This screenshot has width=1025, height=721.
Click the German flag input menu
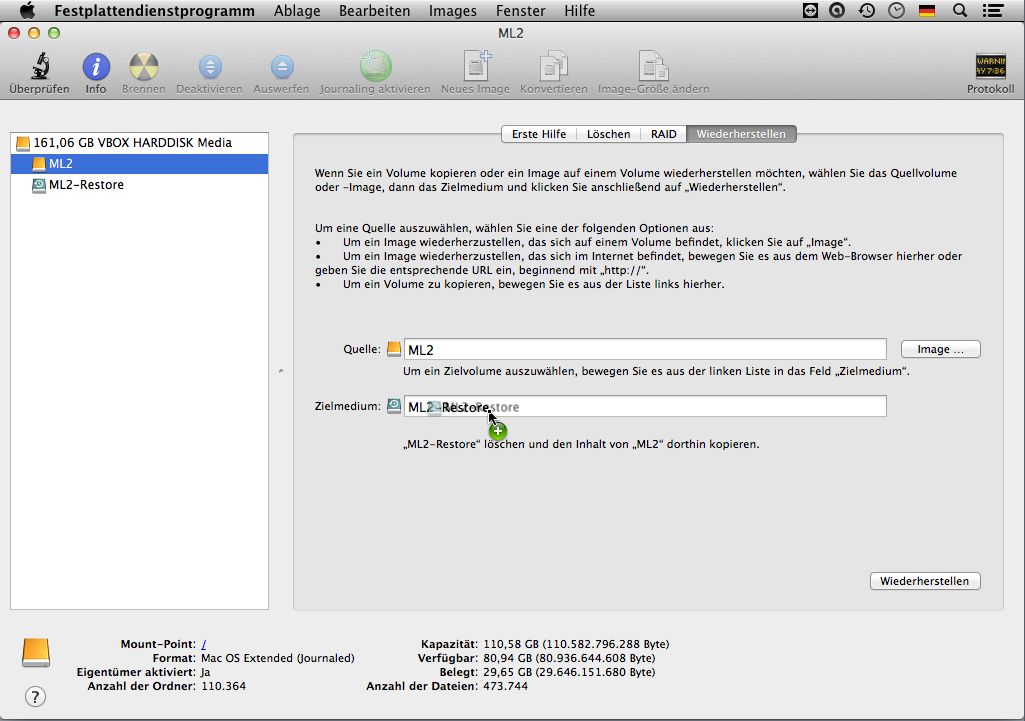click(x=927, y=10)
